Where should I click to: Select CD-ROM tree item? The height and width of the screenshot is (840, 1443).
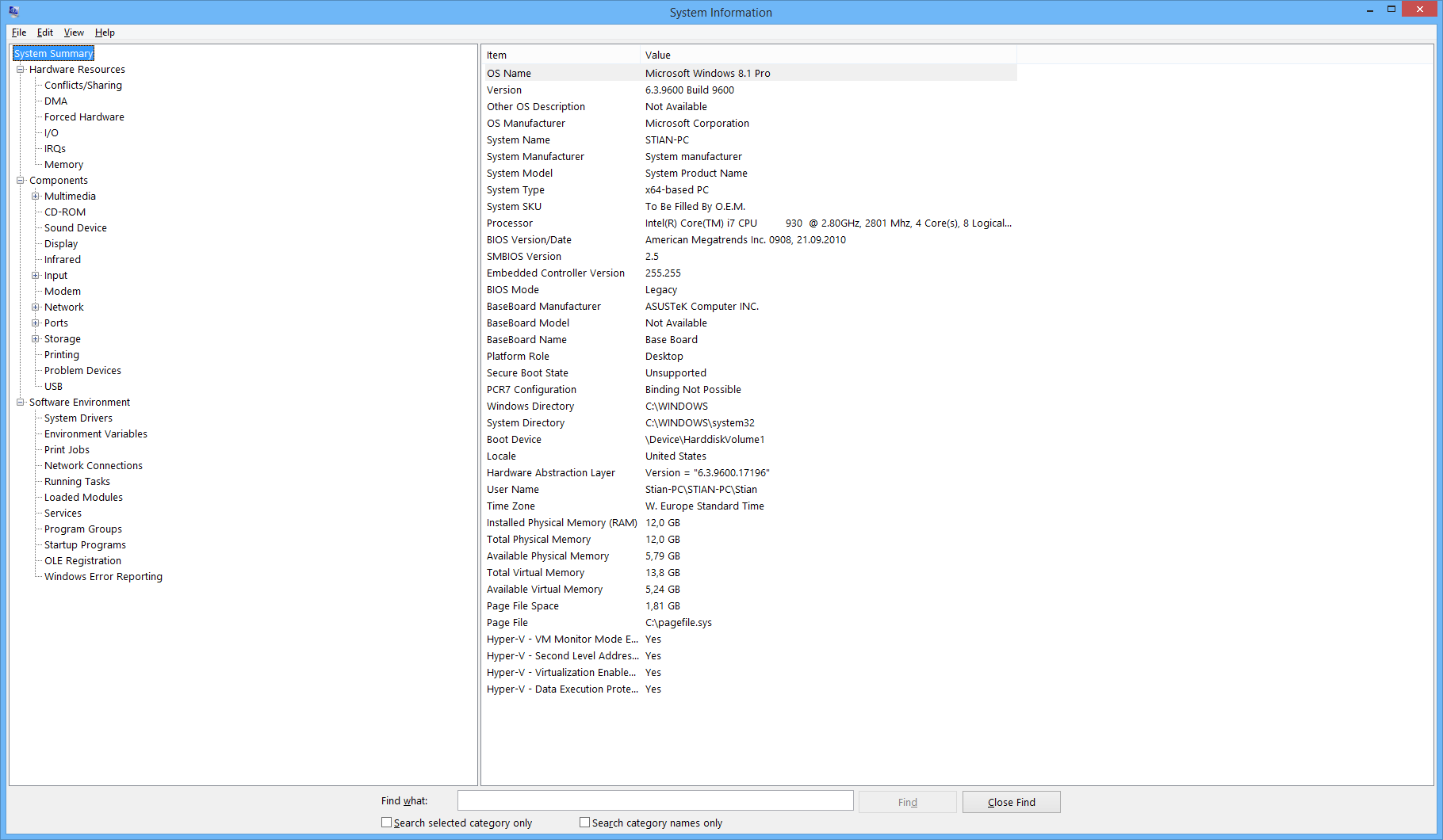coord(65,212)
